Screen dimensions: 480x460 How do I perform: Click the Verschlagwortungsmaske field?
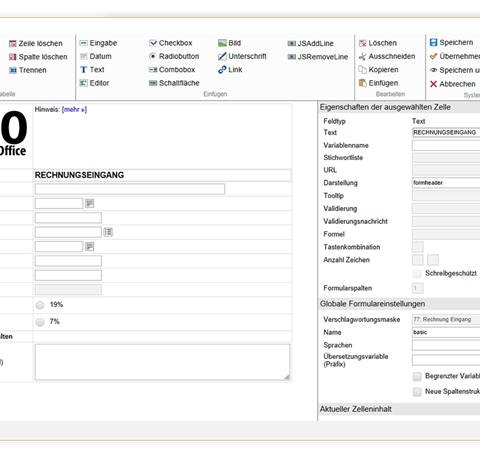tap(446, 319)
